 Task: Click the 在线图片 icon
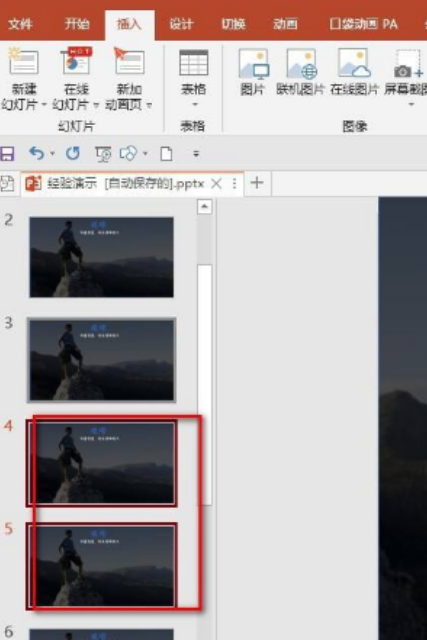[x=354, y=64]
